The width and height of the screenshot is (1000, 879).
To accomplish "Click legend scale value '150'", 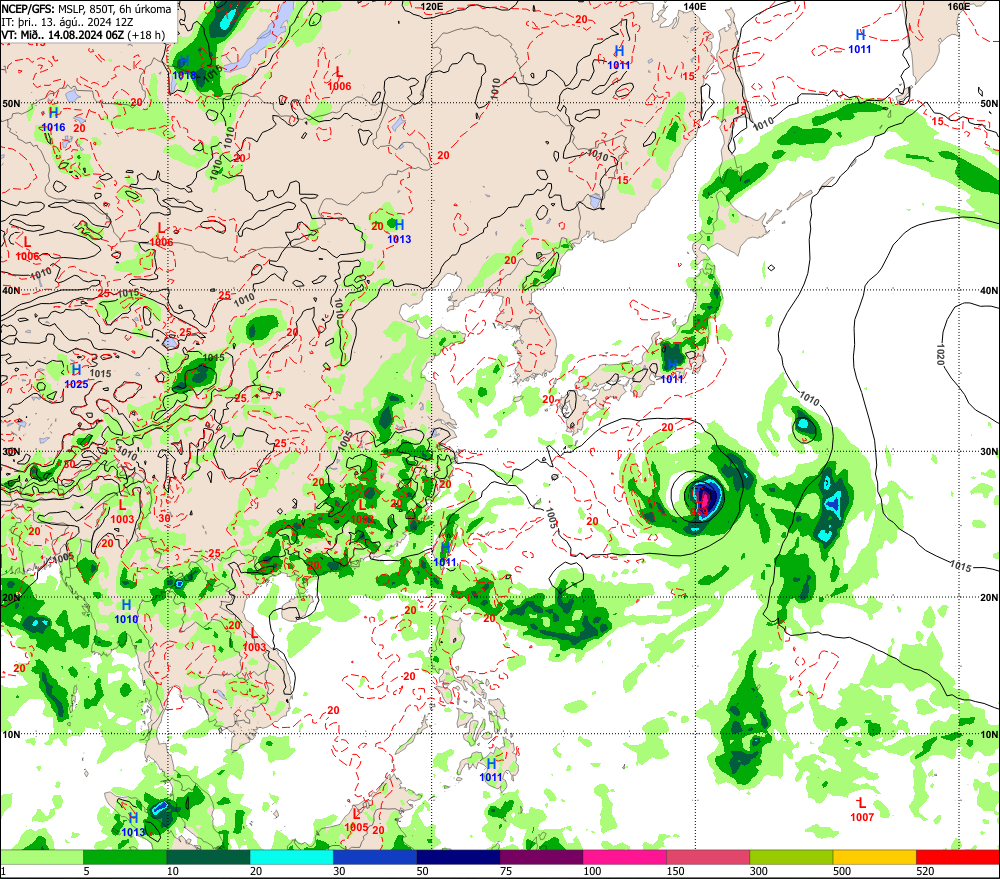I will (x=675, y=871).
